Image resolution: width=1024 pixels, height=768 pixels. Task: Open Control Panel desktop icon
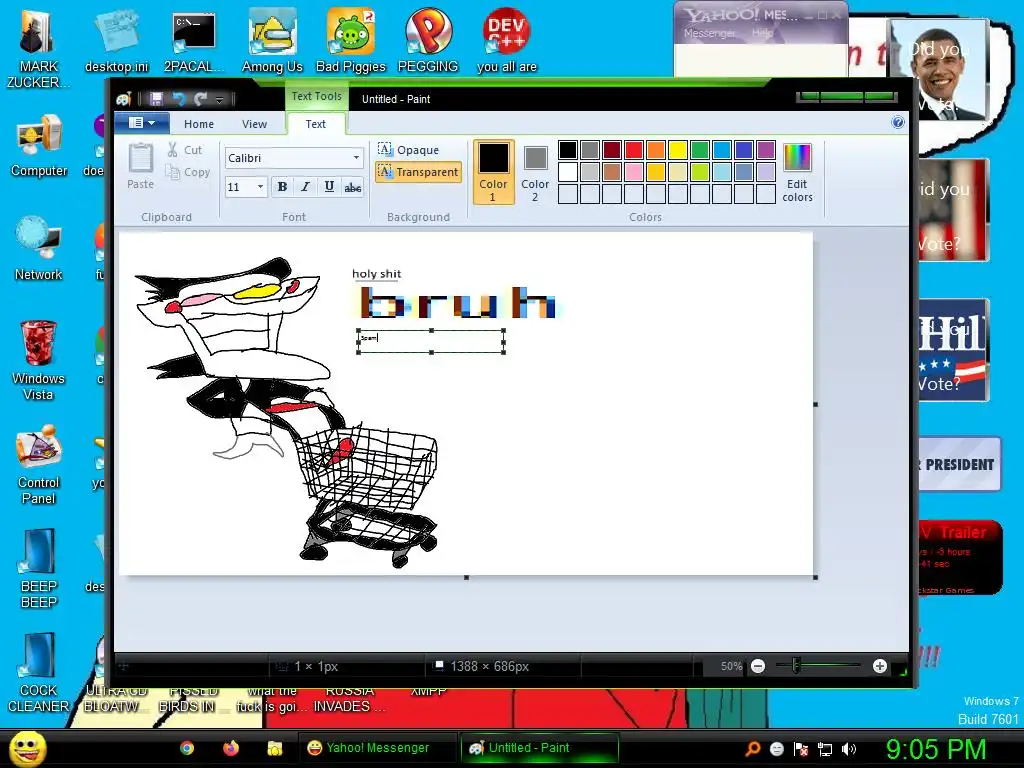(39, 465)
